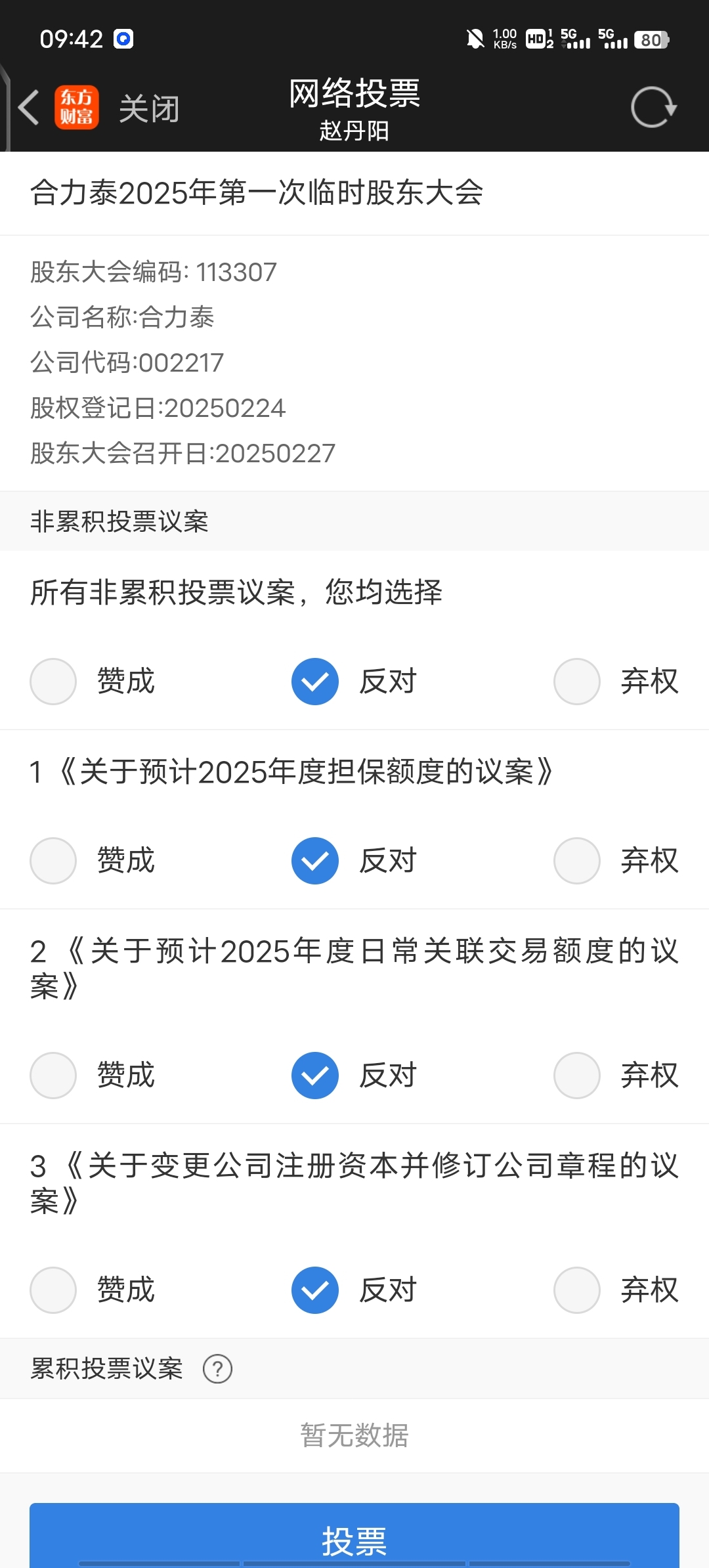Tap the muted notification bell icon
The width and height of the screenshot is (709, 1568).
475,39
